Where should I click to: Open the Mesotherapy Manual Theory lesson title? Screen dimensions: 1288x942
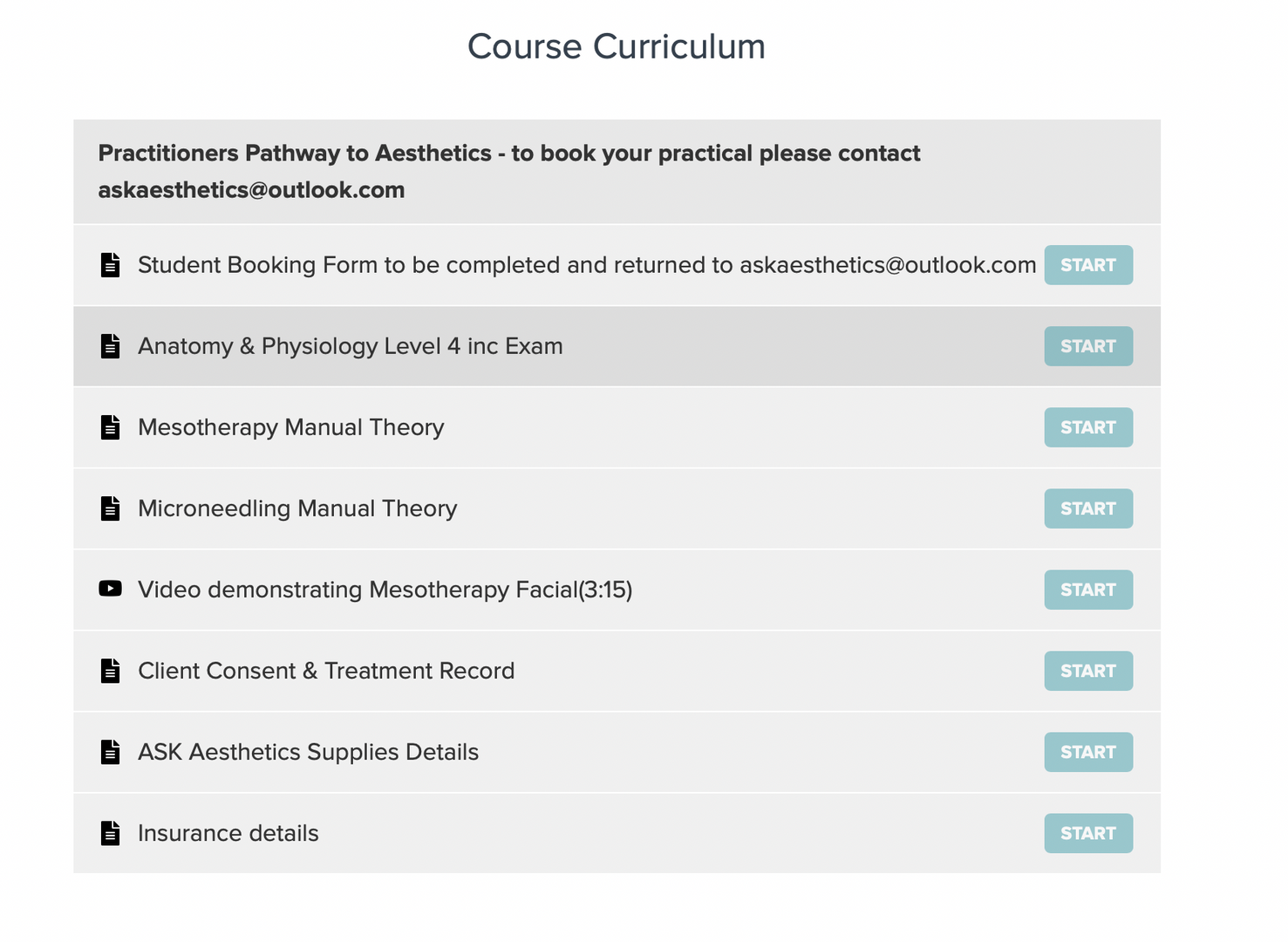(291, 427)
